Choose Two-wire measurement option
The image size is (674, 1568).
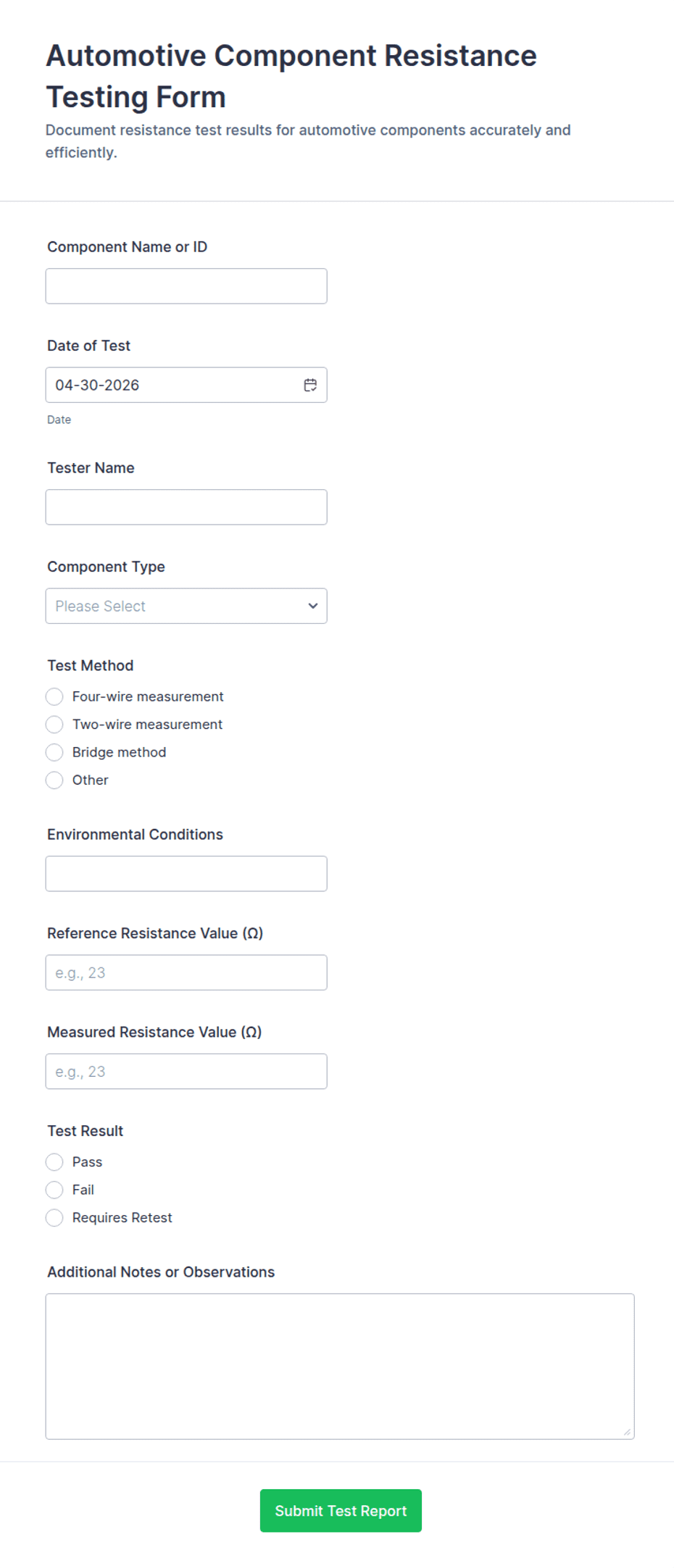54,725
